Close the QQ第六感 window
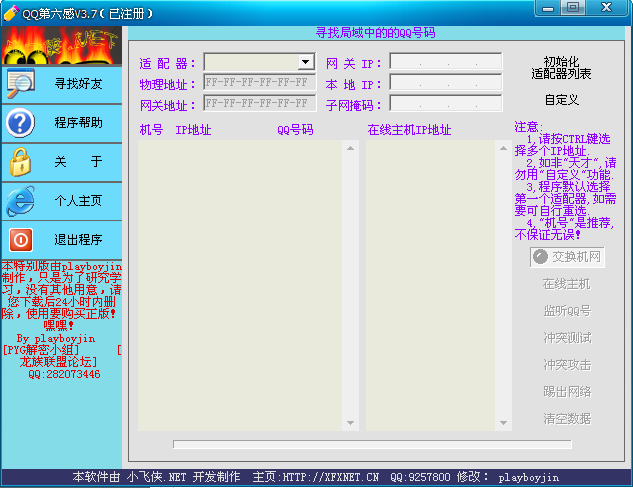The height and width of the screenshot is (488, 633). pyautogui.click(x=606, y=8)
